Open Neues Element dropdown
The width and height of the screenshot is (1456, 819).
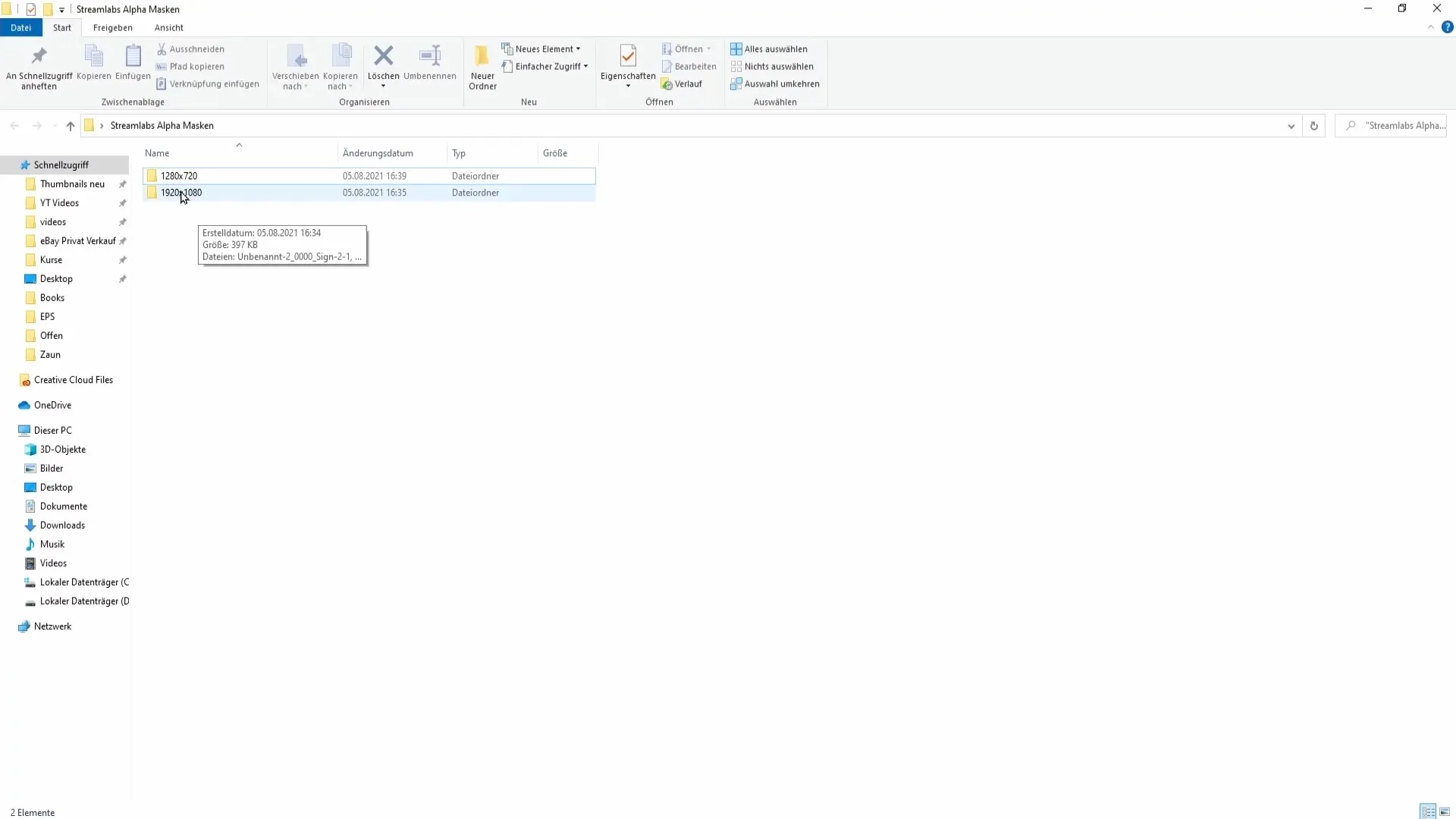coord(541,49)
